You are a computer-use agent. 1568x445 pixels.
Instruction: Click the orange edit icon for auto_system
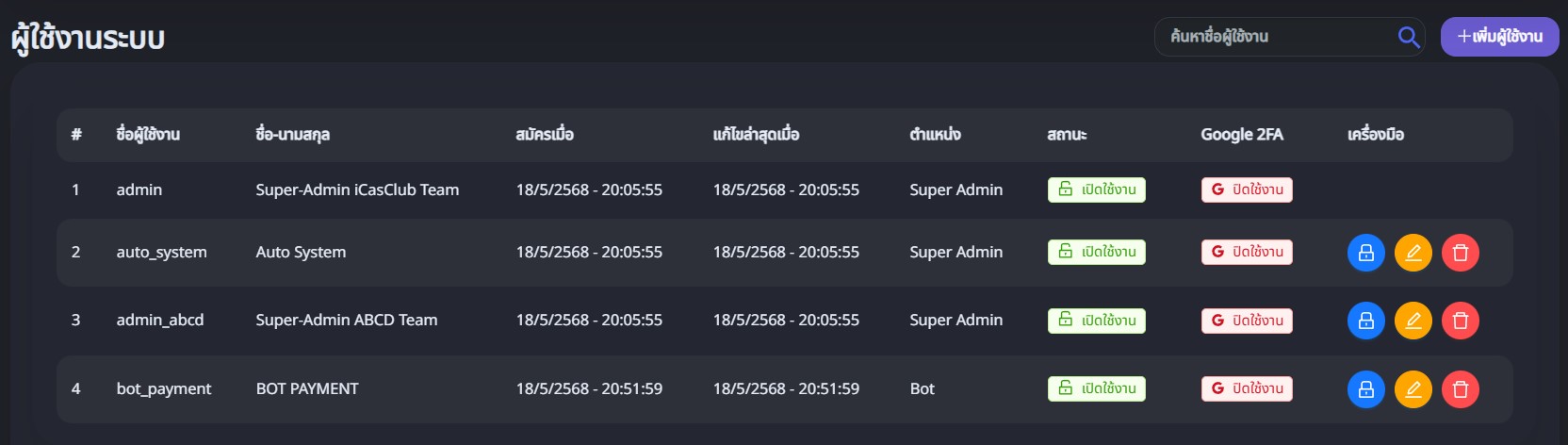1413,253
